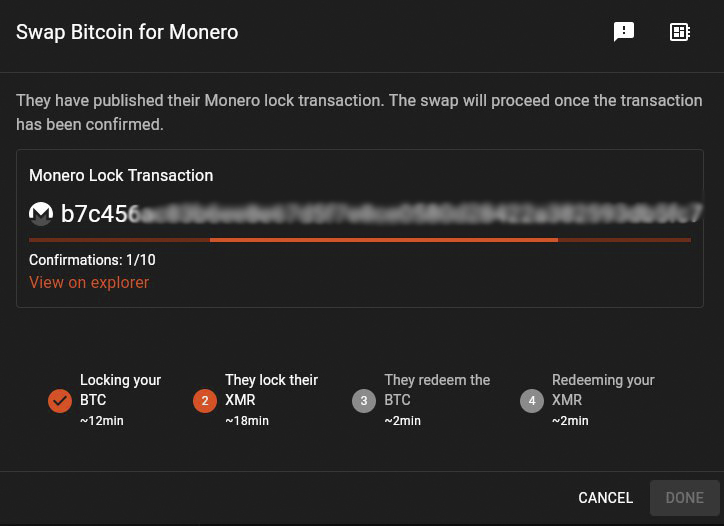This screenshot has width=724, height=526.
Task: Click the Swap Bitcoin for Monero title
Action: 127,32
